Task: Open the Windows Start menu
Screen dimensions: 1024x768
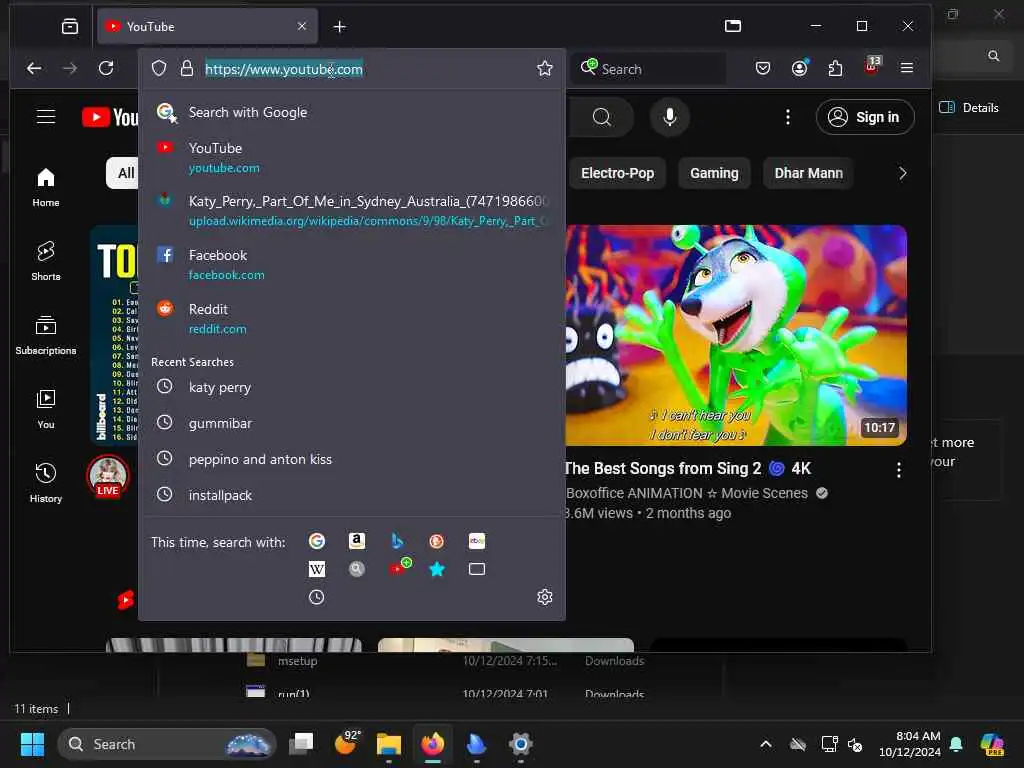Action: click(x=32, y=744)
